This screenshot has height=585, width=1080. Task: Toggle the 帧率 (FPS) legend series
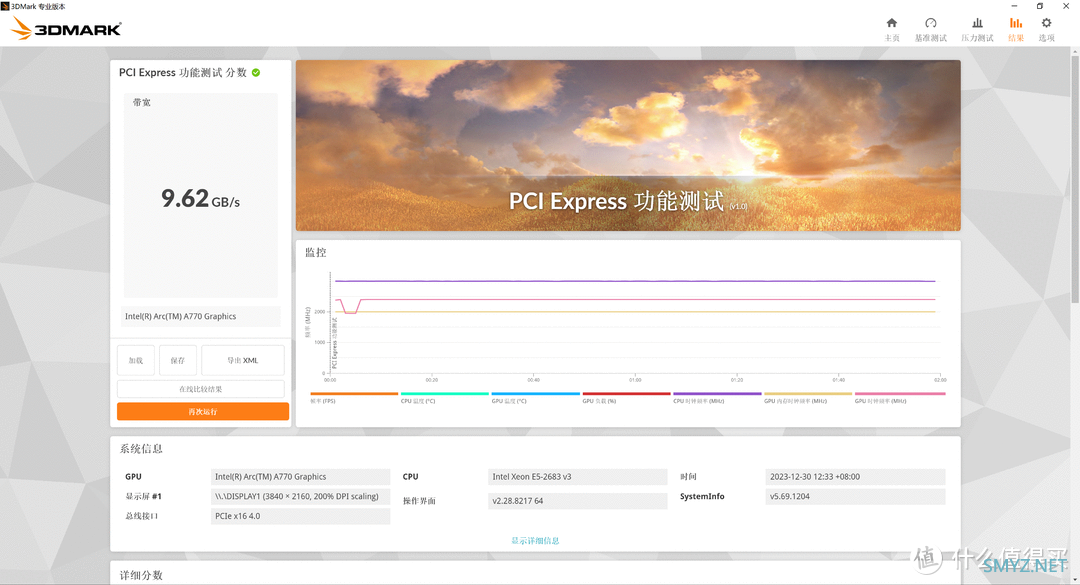click(x=354, y=397)
